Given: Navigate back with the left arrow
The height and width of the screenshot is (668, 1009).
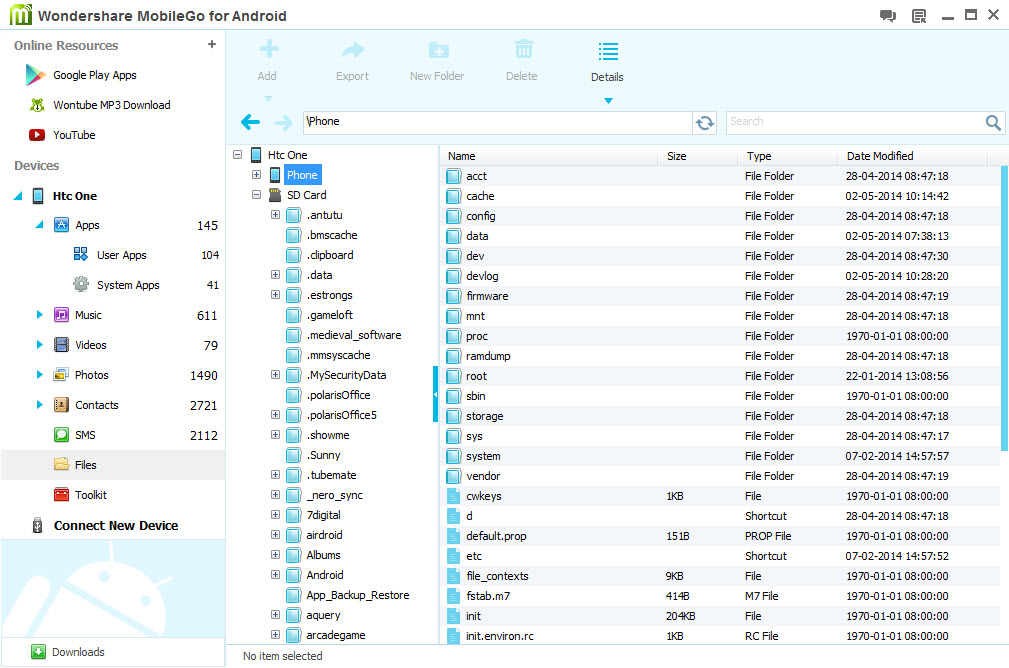Looking at the screenshot, I should coord(250,122).
